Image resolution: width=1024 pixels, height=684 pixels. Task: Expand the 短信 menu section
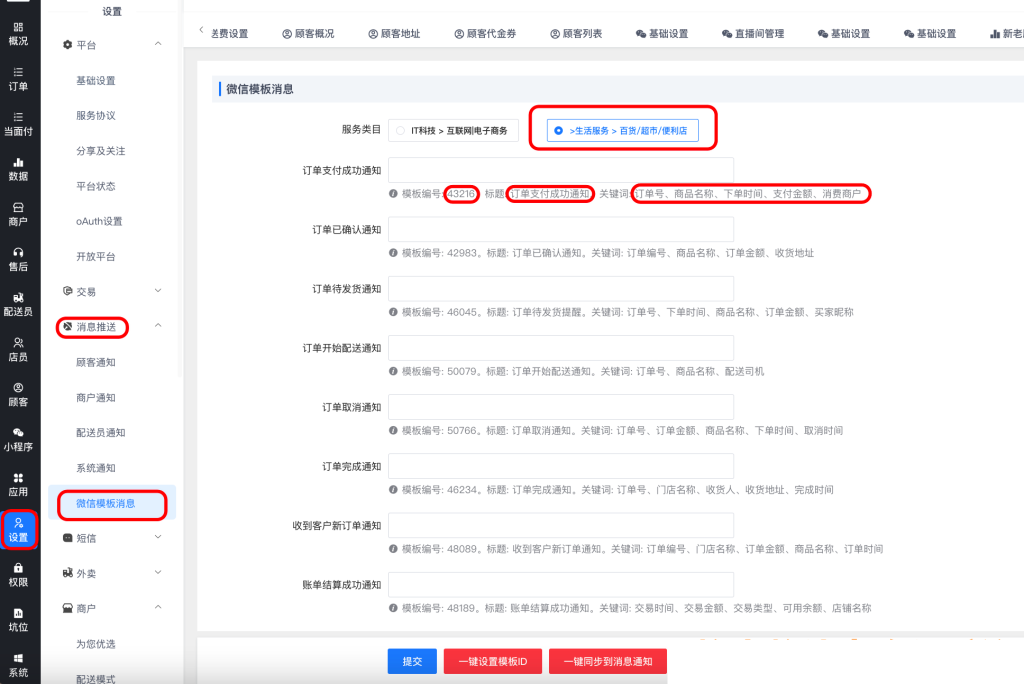coord(158,538)
